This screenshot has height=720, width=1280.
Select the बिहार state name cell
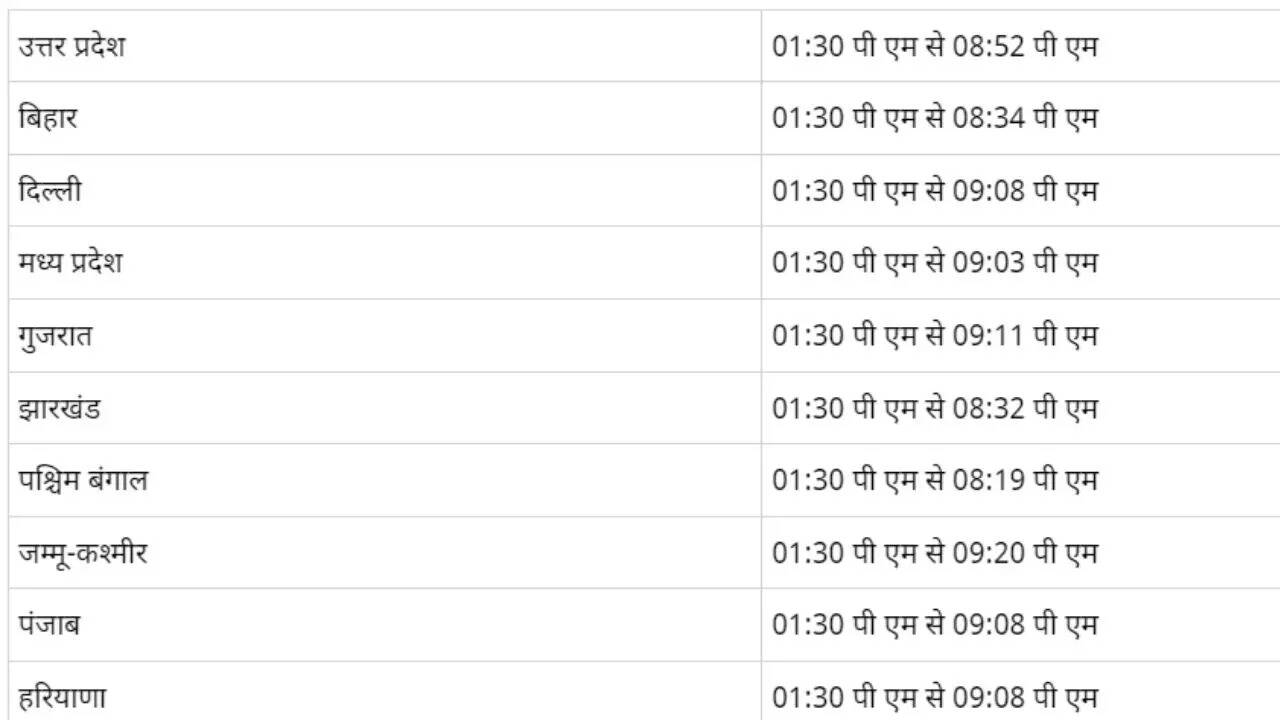48,118
